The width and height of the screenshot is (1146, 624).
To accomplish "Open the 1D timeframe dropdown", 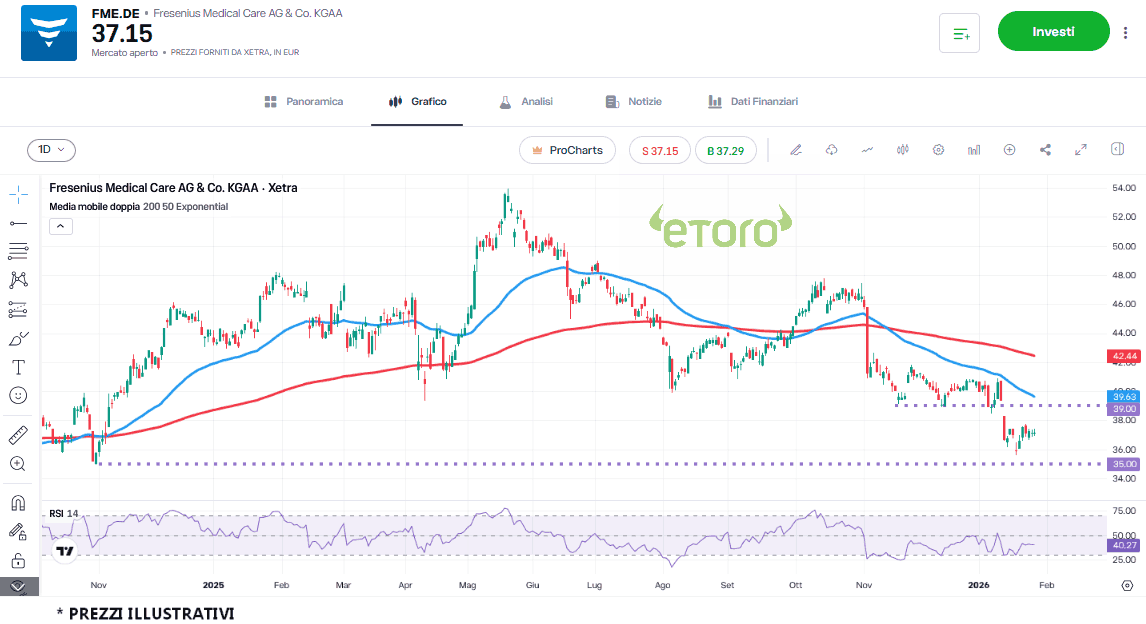I will (51, 150).
